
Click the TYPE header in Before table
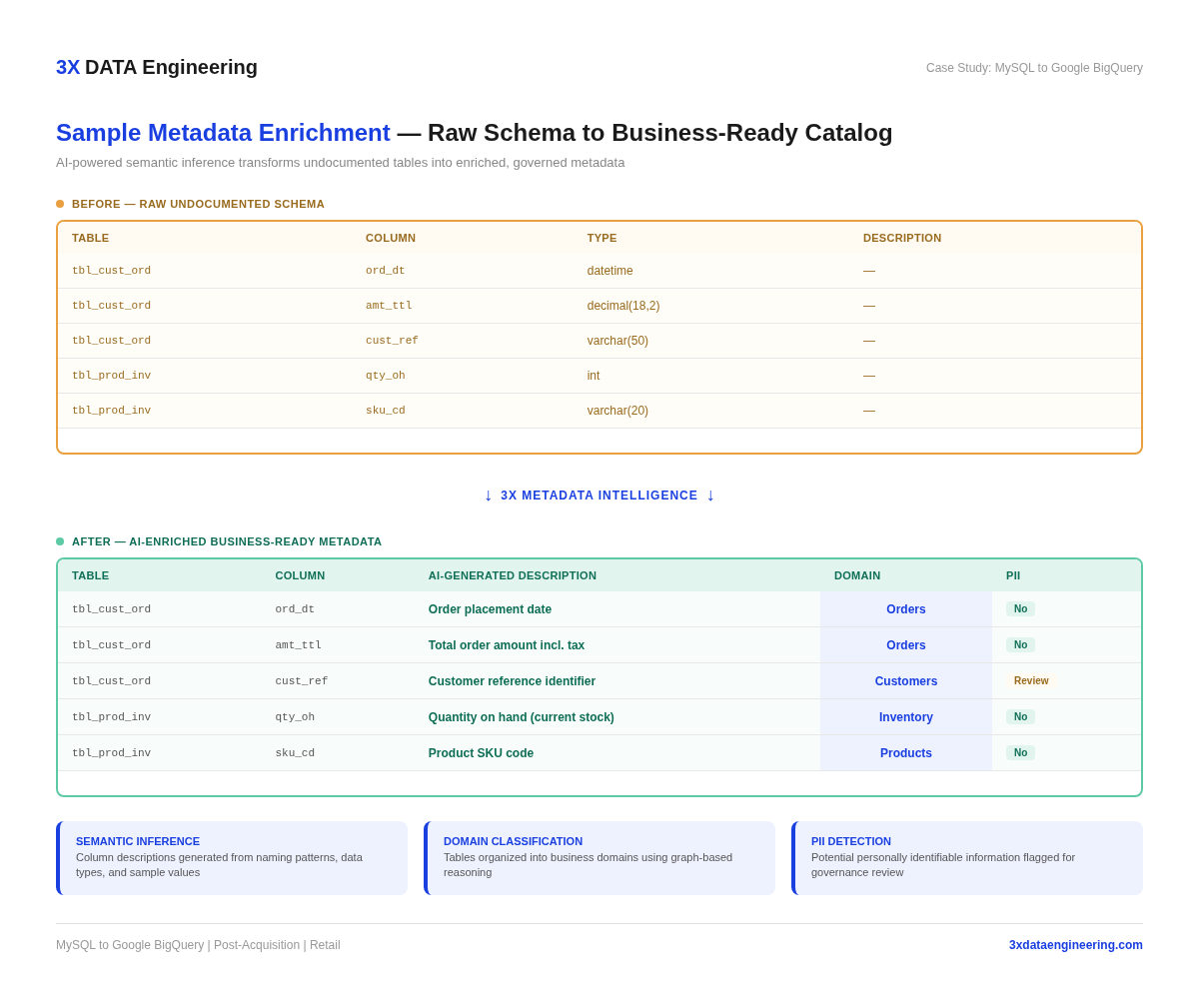click(602, 238)
